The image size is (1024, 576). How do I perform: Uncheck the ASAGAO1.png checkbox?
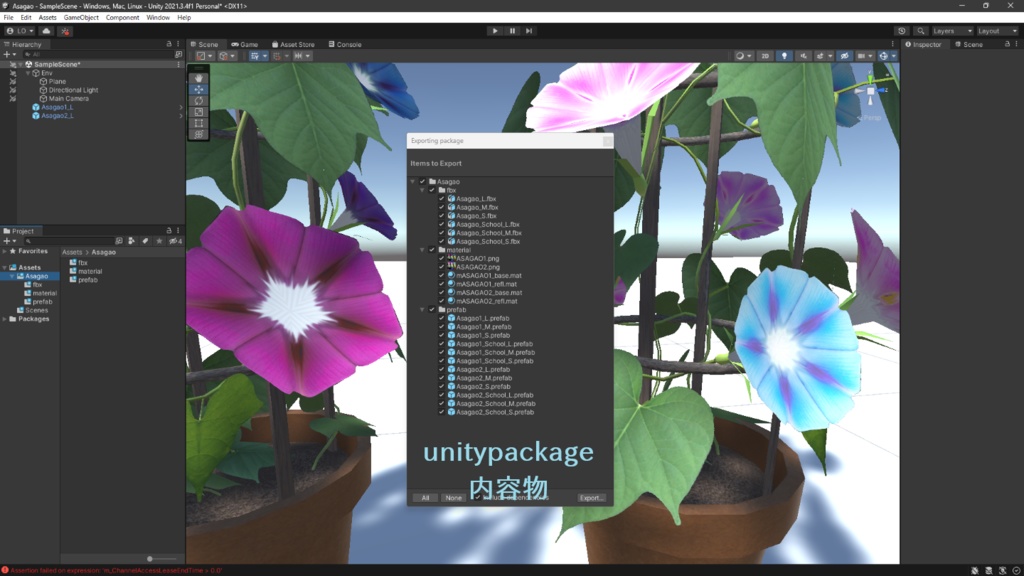[441, 259]
